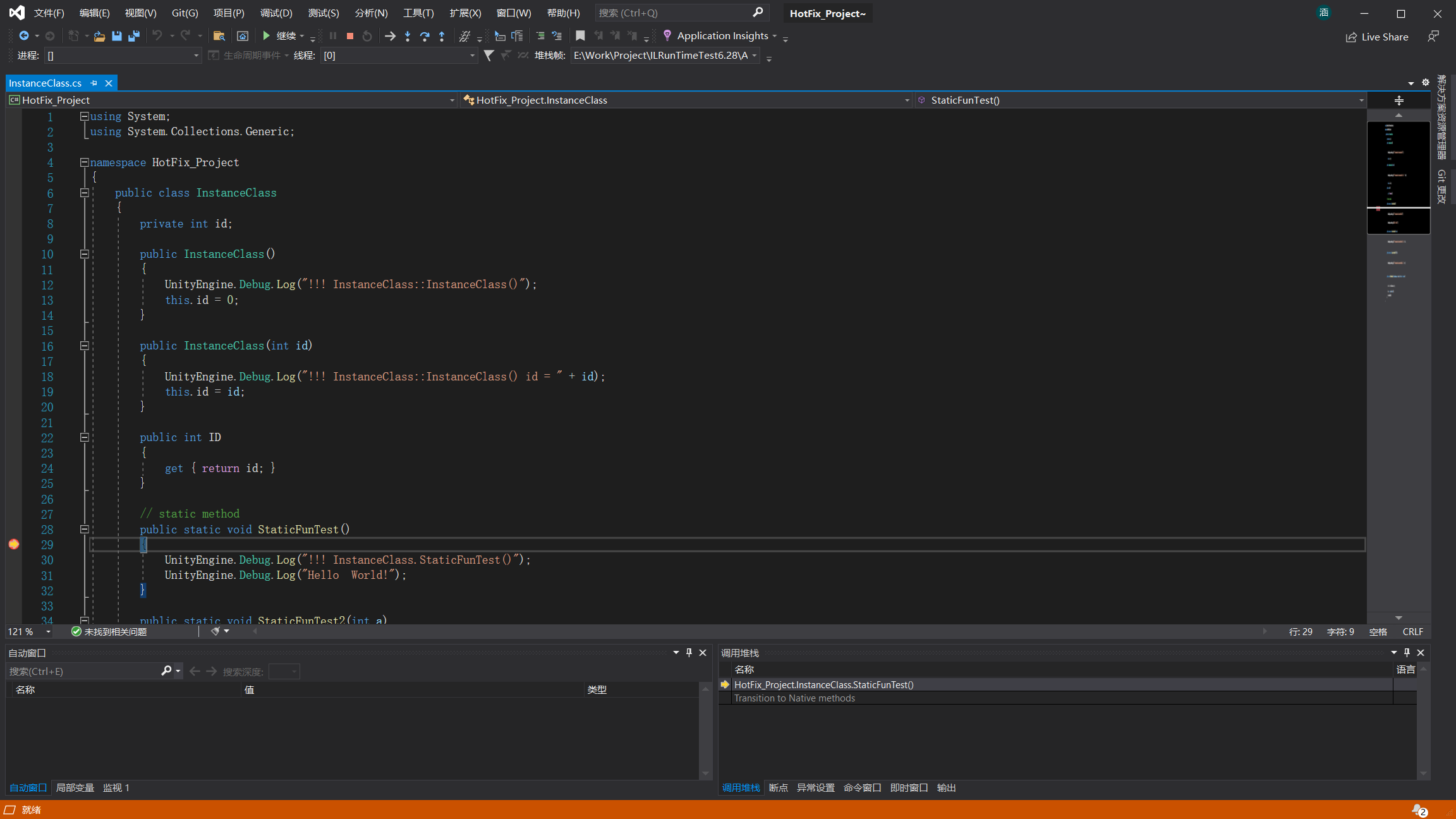The image size is (1456, 819).
Task: Open the 调试(D) menu
Action: coord(276,13)
